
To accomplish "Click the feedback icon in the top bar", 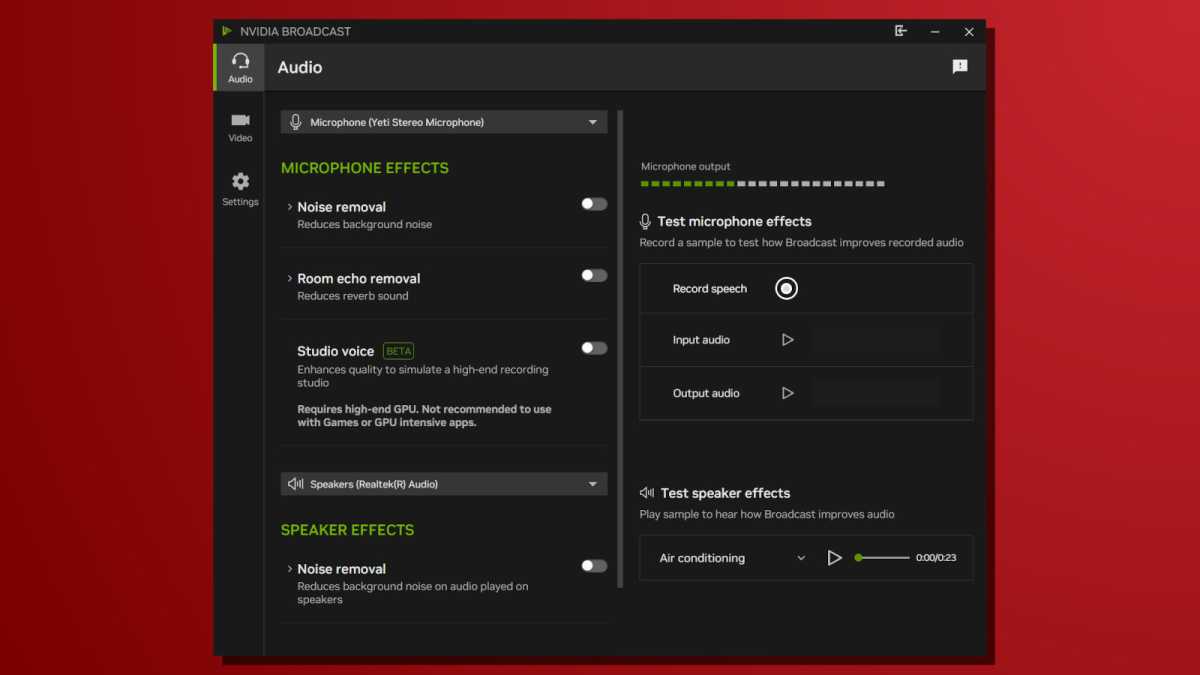I will [x=960, y=66].
